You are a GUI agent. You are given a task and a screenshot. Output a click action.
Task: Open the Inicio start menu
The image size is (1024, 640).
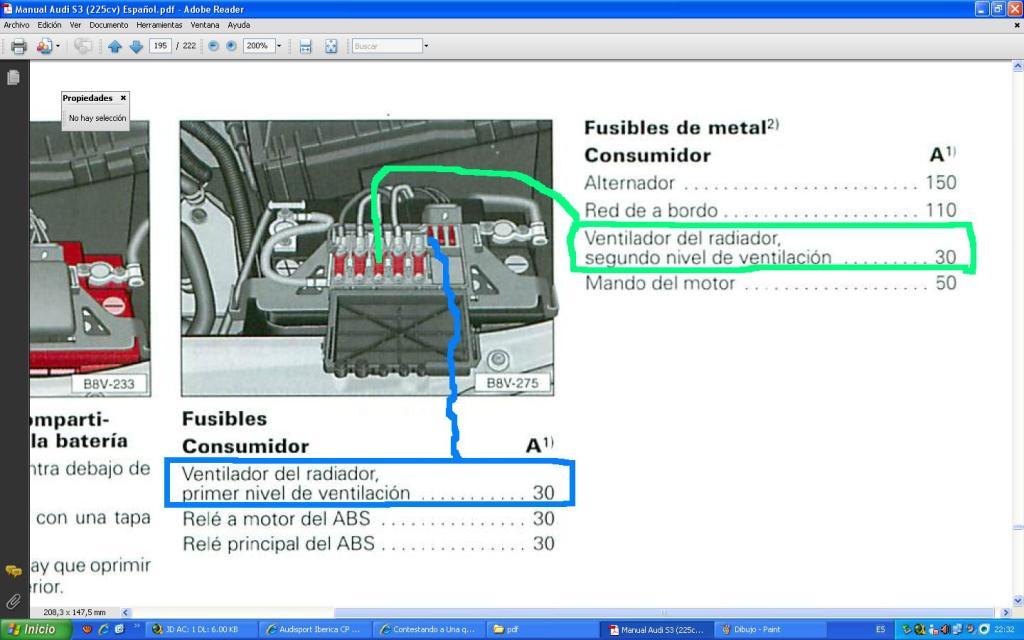36,630
